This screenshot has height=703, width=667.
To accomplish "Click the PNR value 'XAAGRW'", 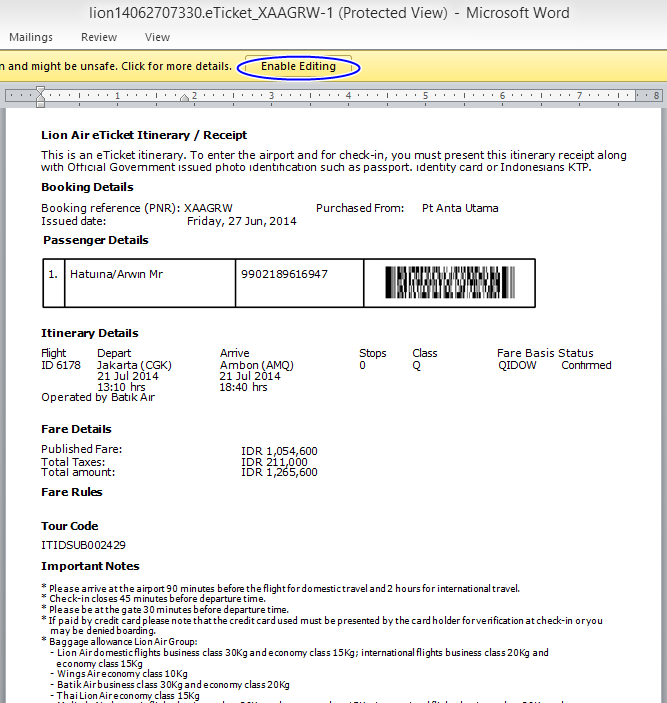I will 208,208.
